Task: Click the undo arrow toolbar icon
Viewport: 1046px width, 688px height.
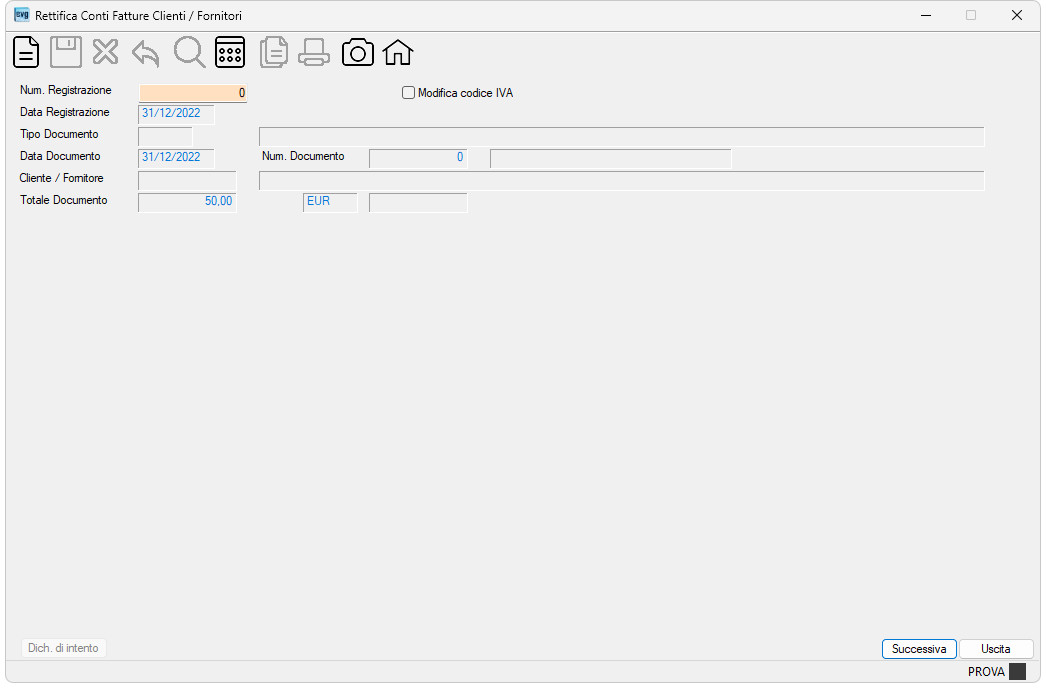Action: click(145, 53)
